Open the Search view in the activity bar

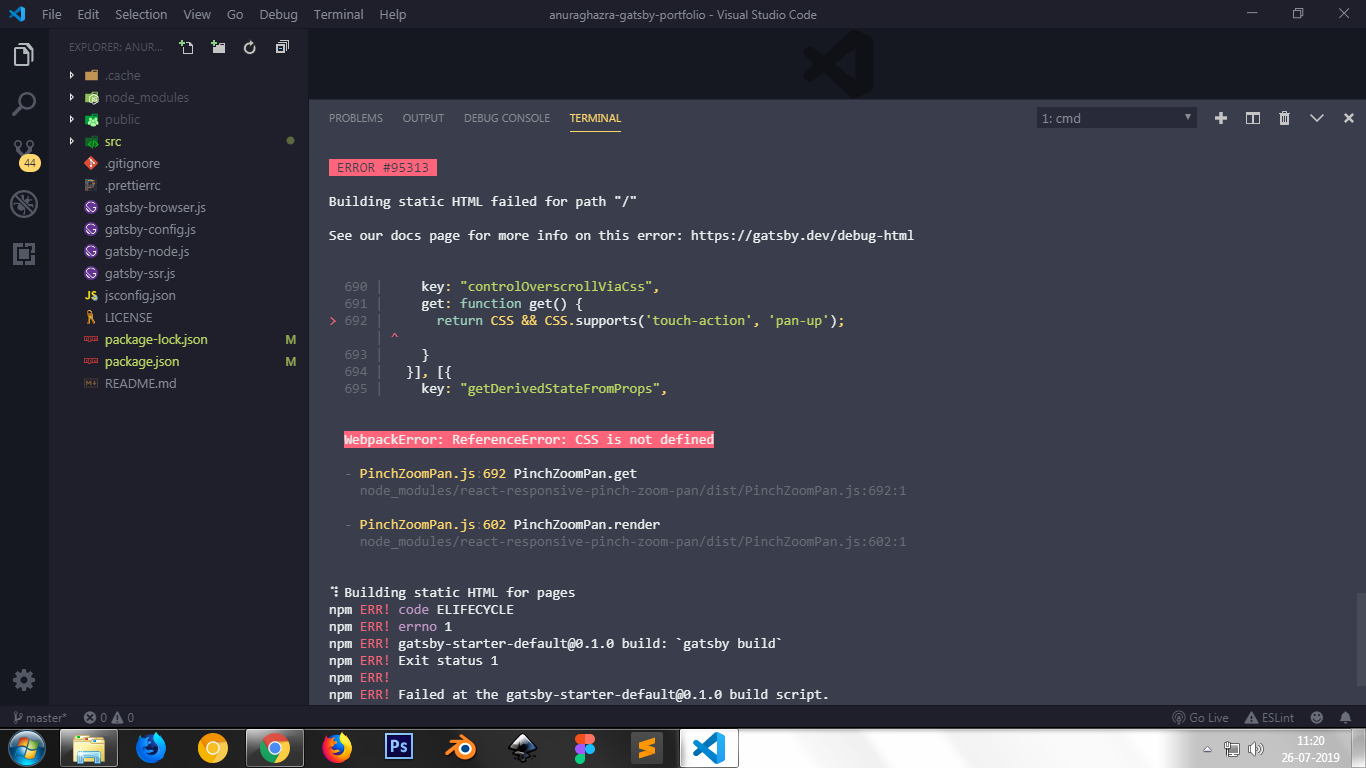coord(24,103)
